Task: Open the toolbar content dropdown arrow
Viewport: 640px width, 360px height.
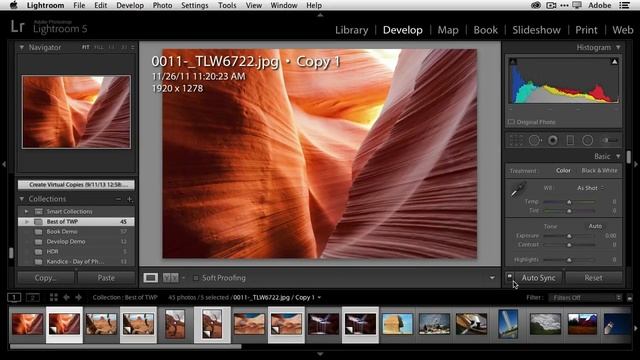Action: click(x=492, y=278)
